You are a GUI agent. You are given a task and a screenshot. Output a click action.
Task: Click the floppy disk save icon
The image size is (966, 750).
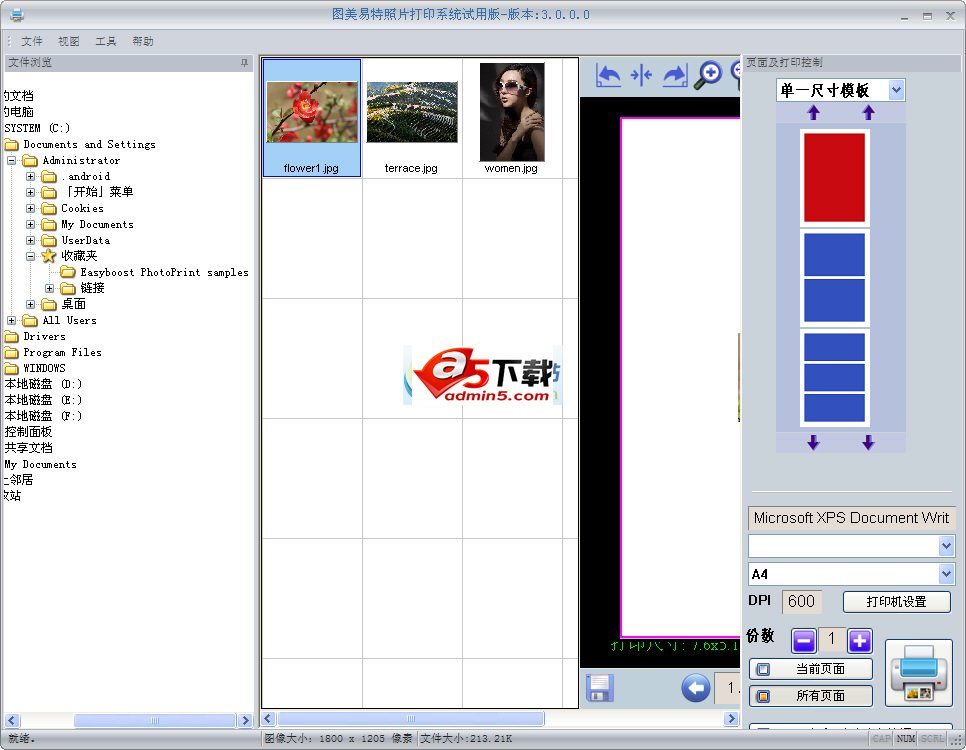tap(600, 688)
